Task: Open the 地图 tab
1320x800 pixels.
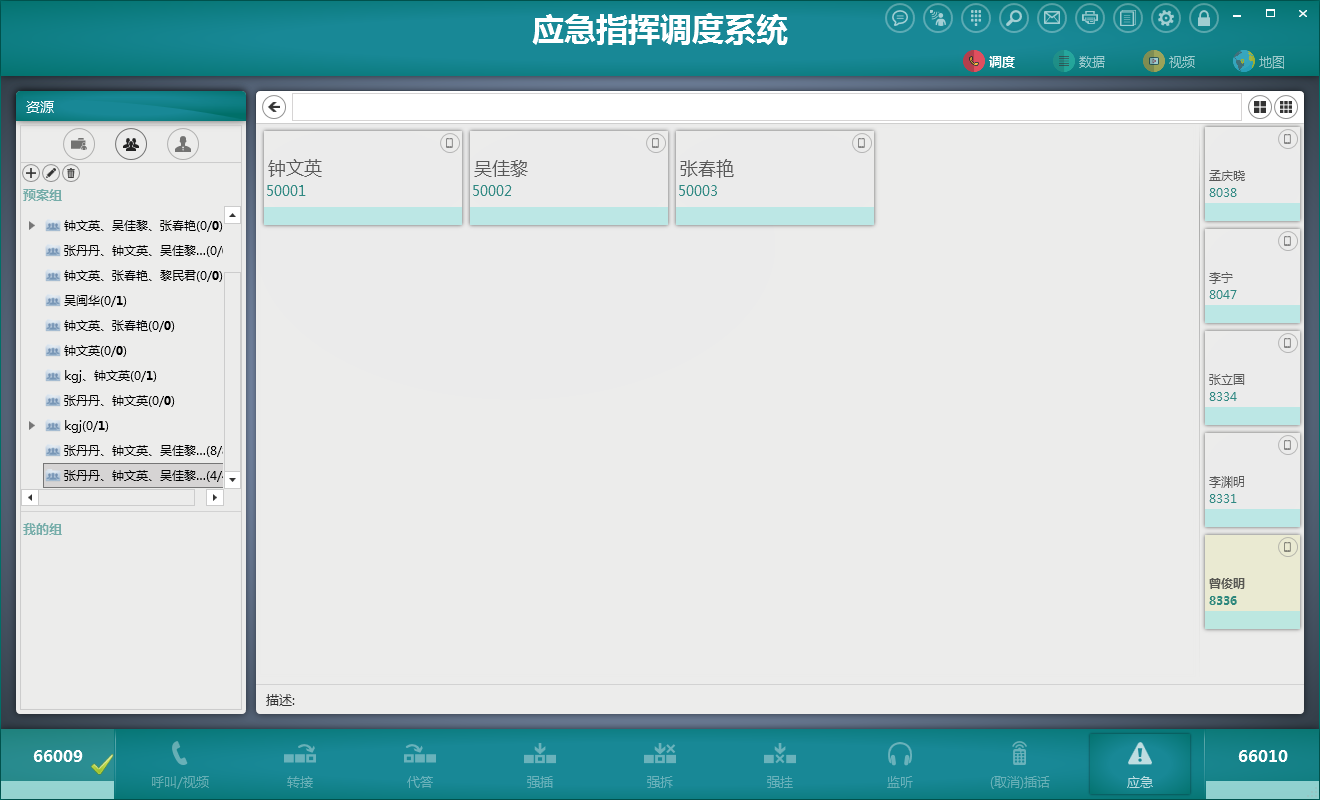Action: pyautogui.click(x=1259, y=62)
